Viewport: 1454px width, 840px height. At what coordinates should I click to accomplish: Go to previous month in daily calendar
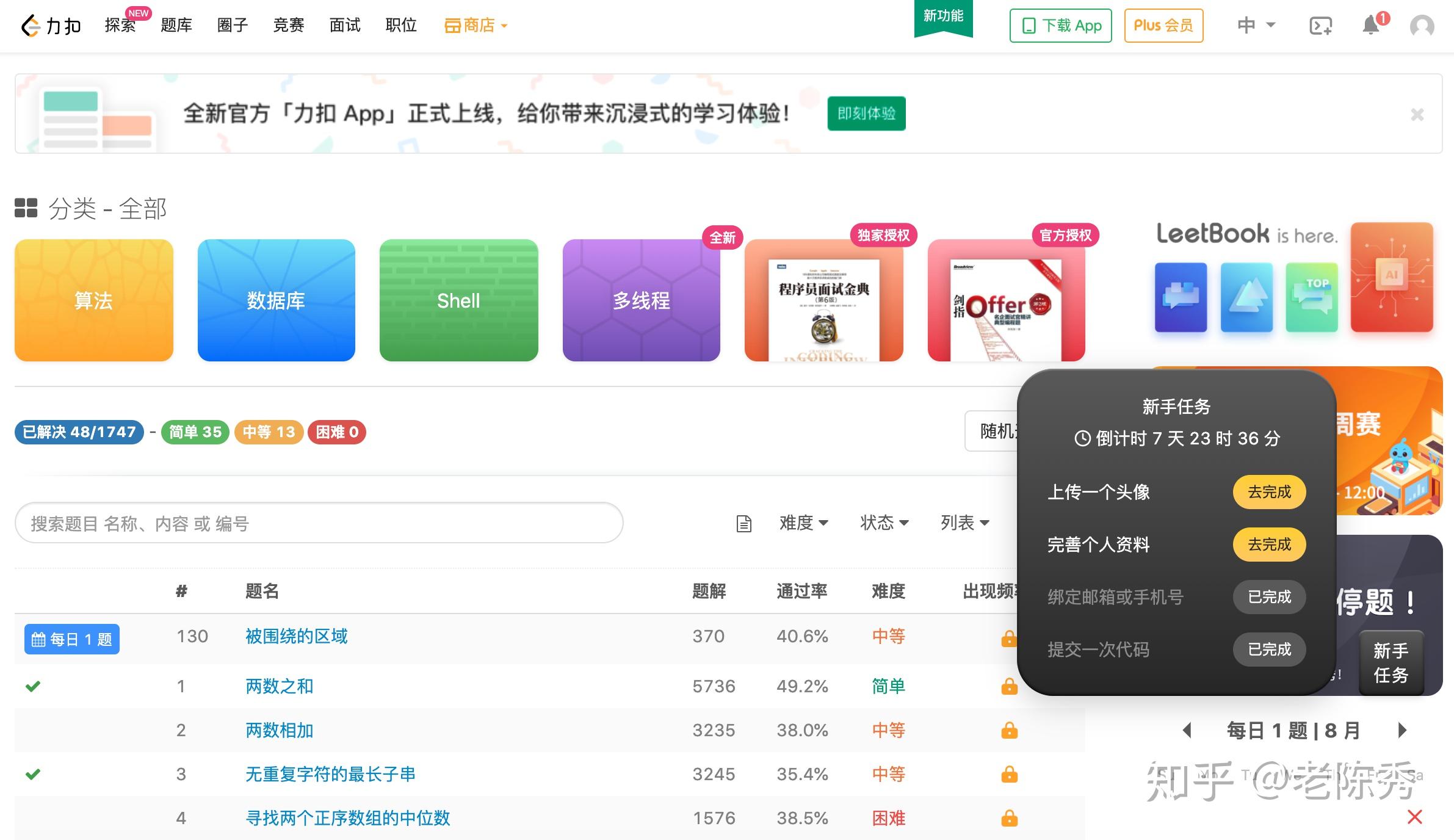point(1187,730)
